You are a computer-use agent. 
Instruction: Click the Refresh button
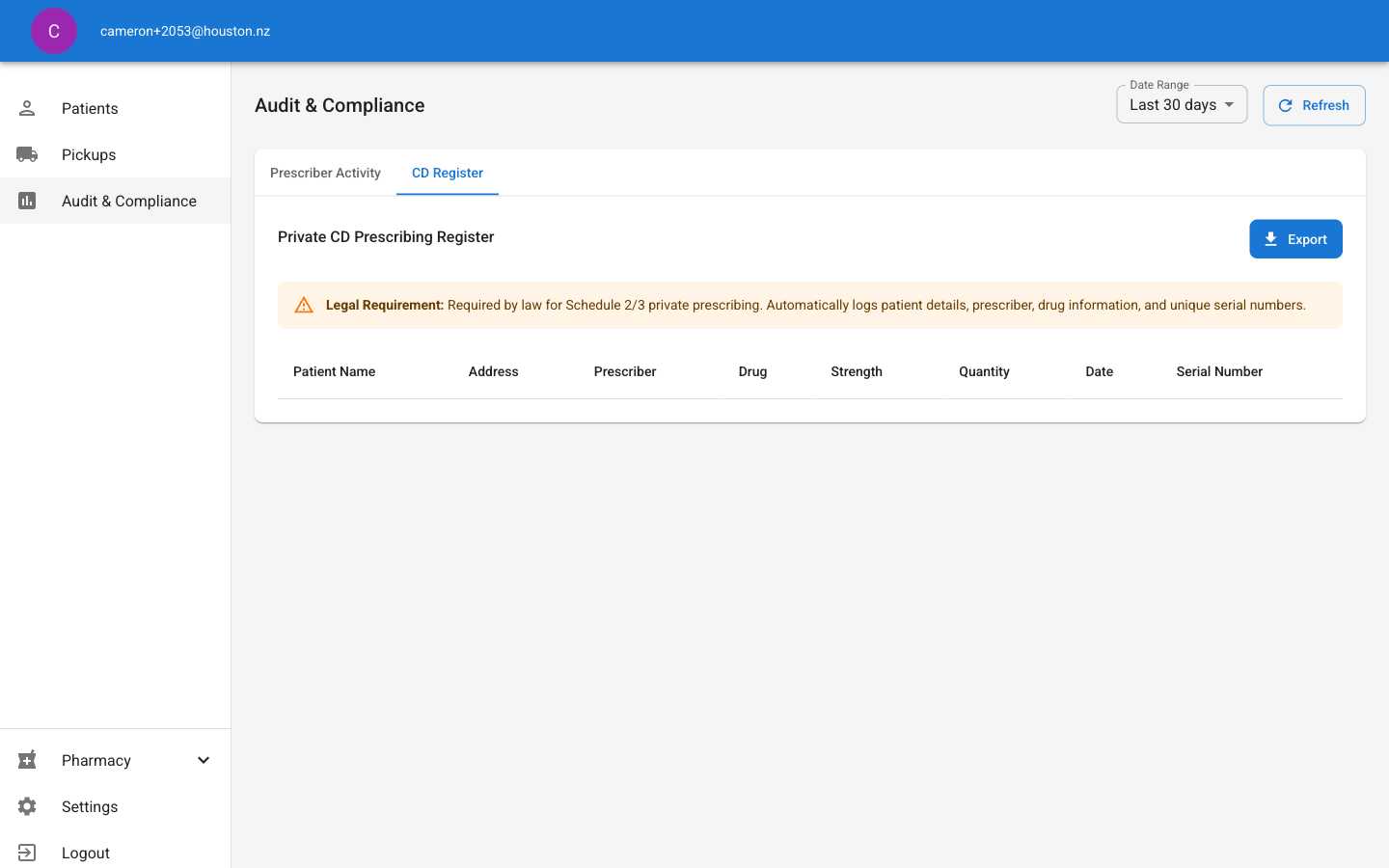(x=1314, y=105)
